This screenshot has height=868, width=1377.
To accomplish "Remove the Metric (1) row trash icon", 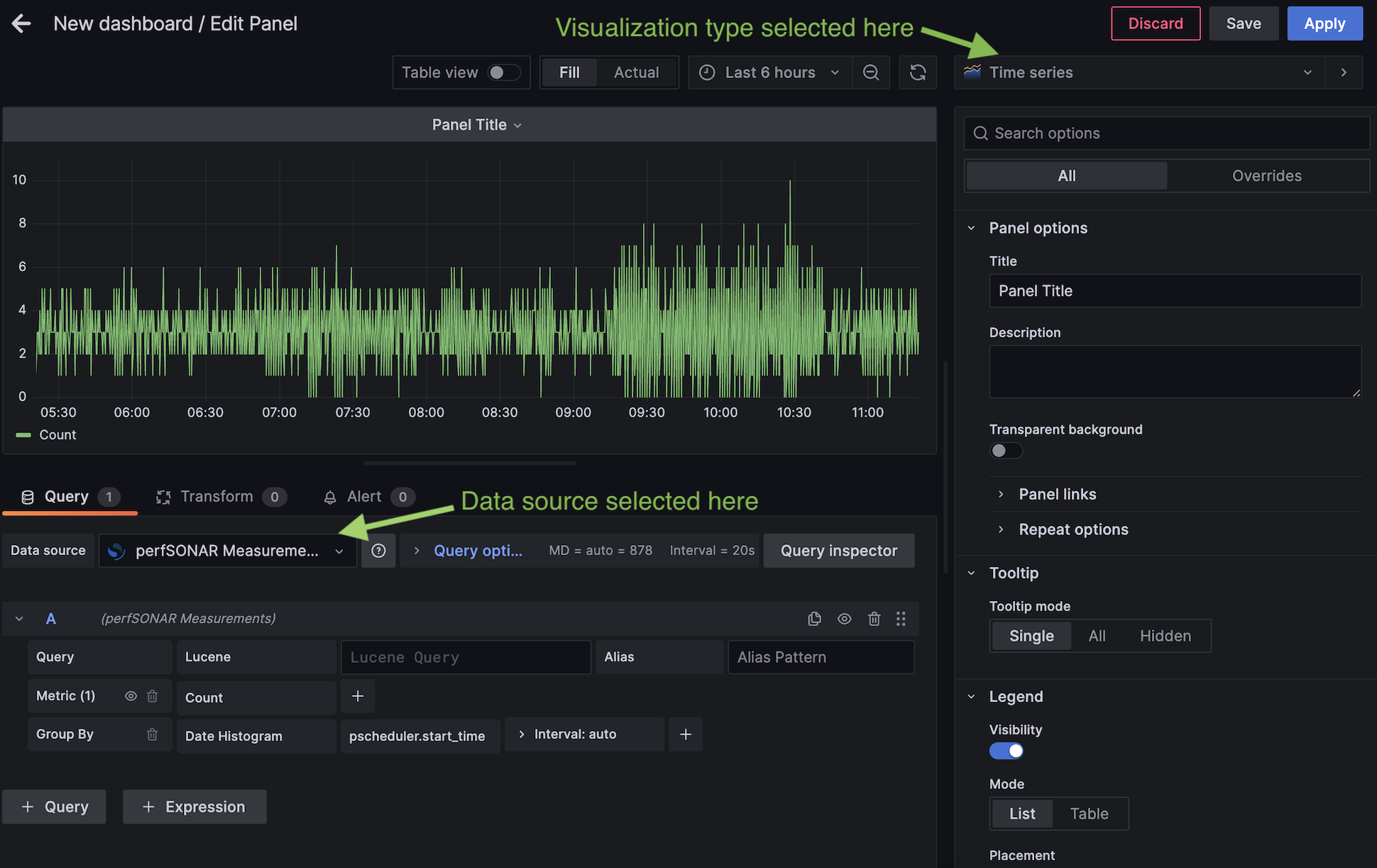I will coord(152,696).
